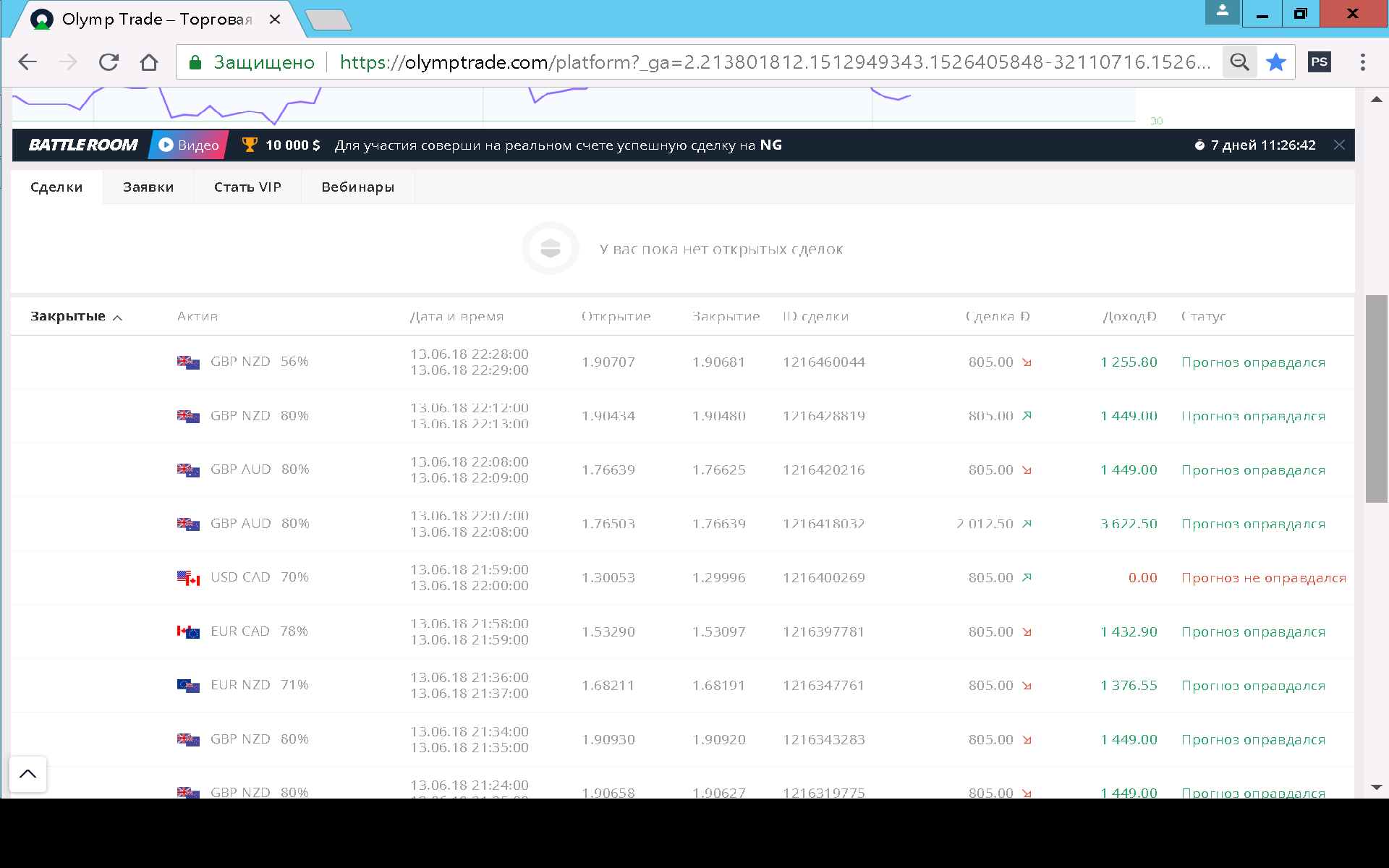1389x868 pixels.
Task: Click the vertical scrollbar thumb
Action: pyautogui.click(x=1376, y=399)
